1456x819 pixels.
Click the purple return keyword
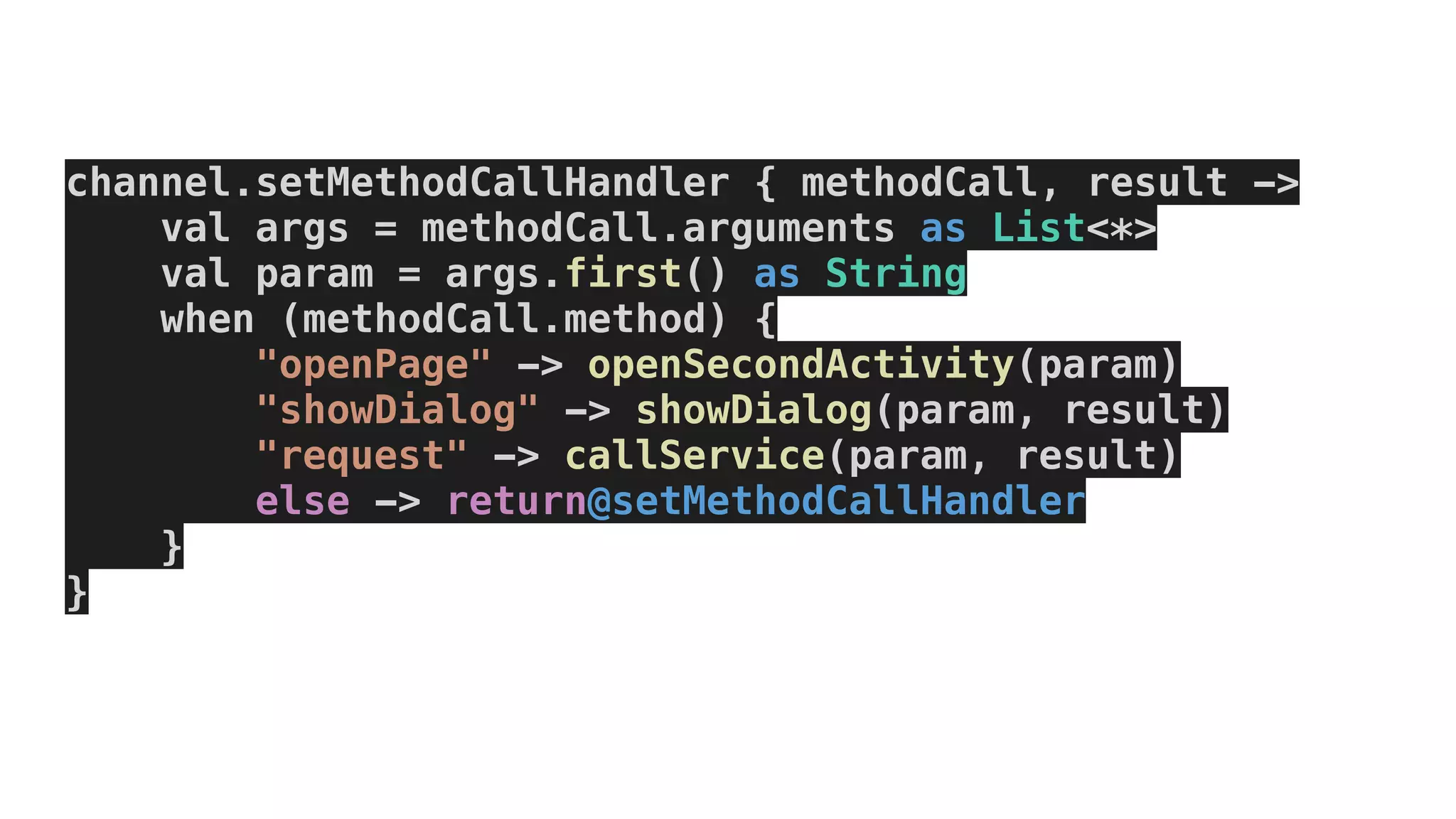tap(517, 502)
